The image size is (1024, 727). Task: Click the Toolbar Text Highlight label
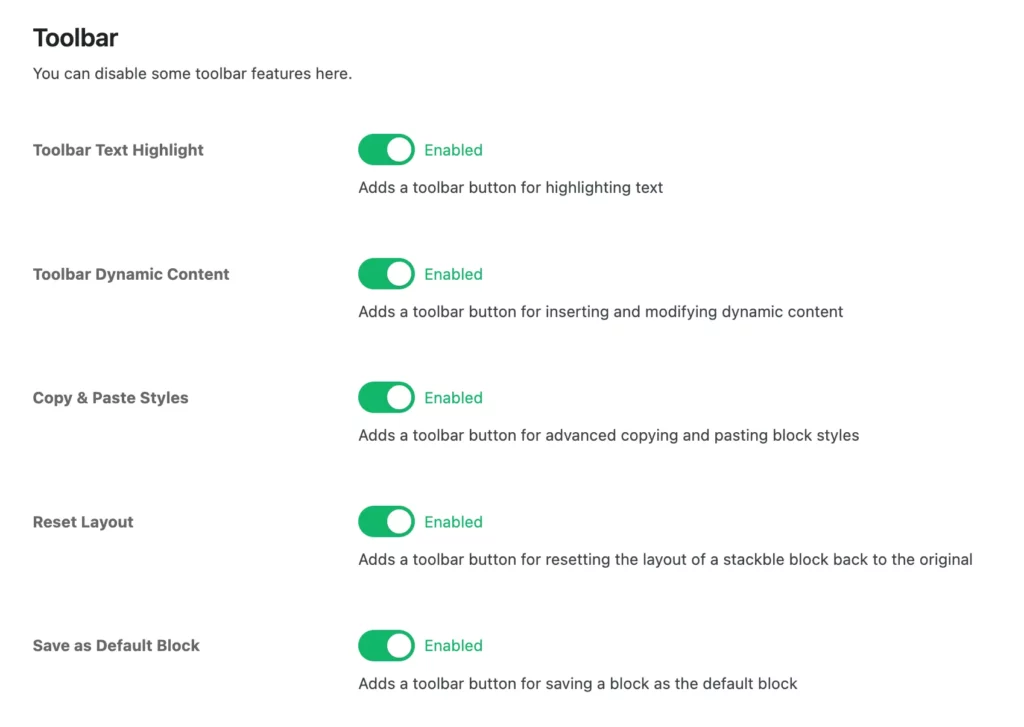click(x=118, y=150)
